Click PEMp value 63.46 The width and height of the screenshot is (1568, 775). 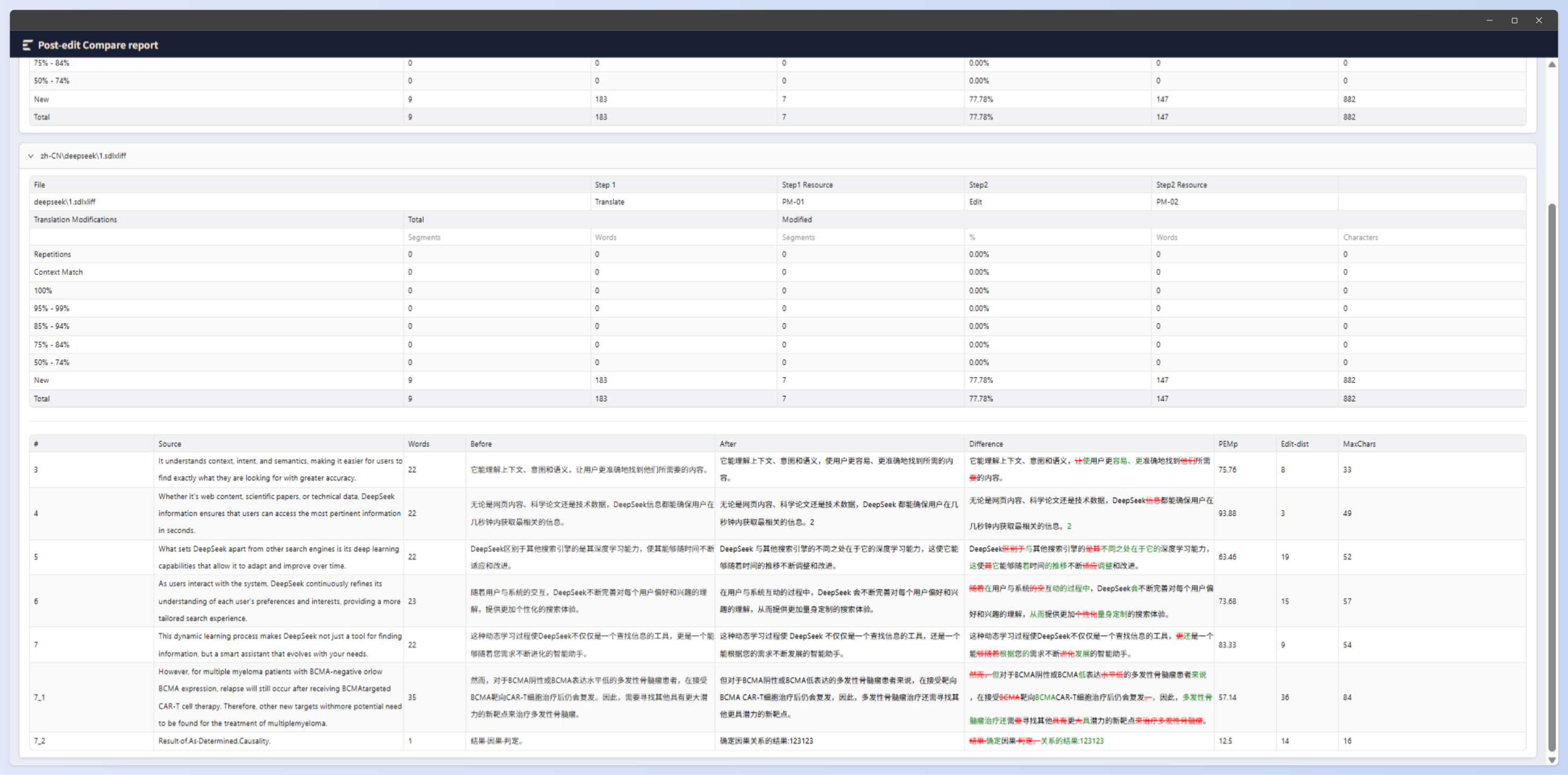tap(1227, 557)
